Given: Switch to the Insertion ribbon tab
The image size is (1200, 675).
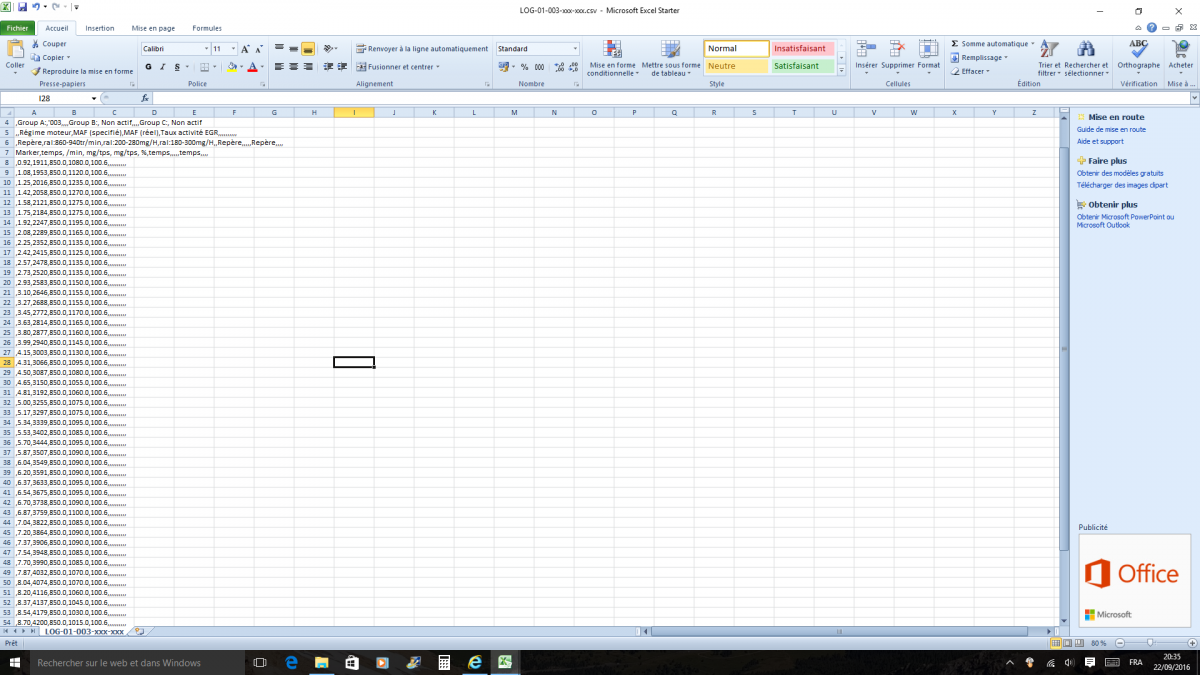Looking at the screenshot, I should (100, 28).
